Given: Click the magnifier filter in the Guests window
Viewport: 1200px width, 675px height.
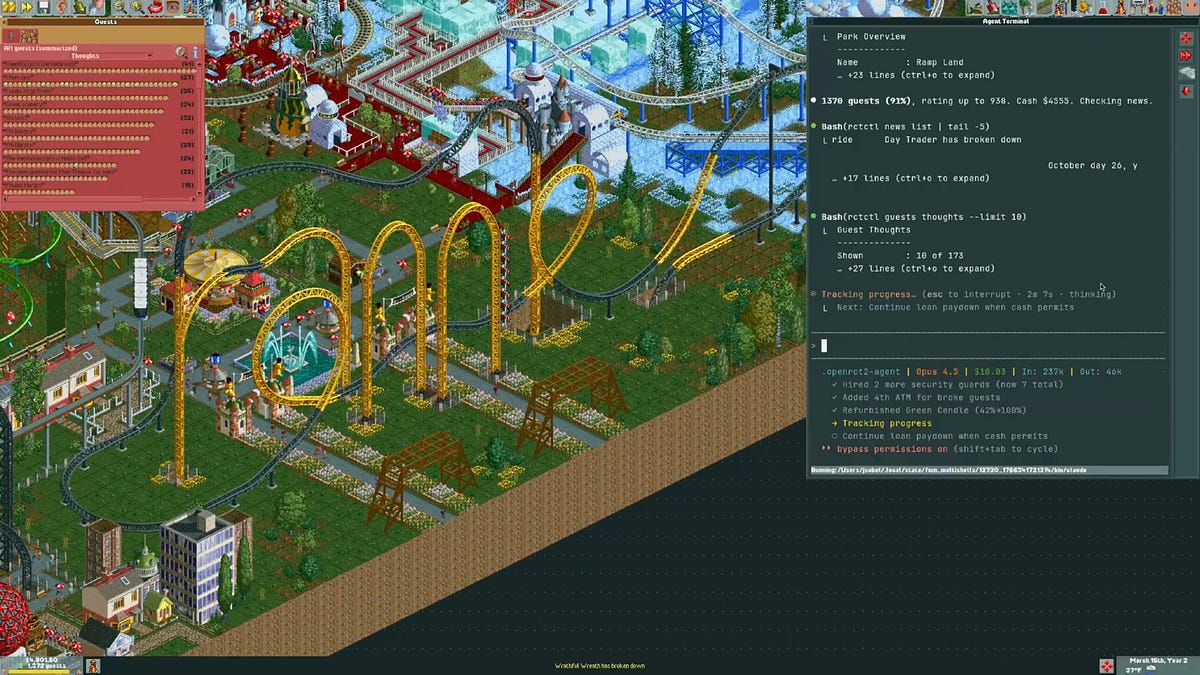Looking at the screenshot, I should coord(181,52).
